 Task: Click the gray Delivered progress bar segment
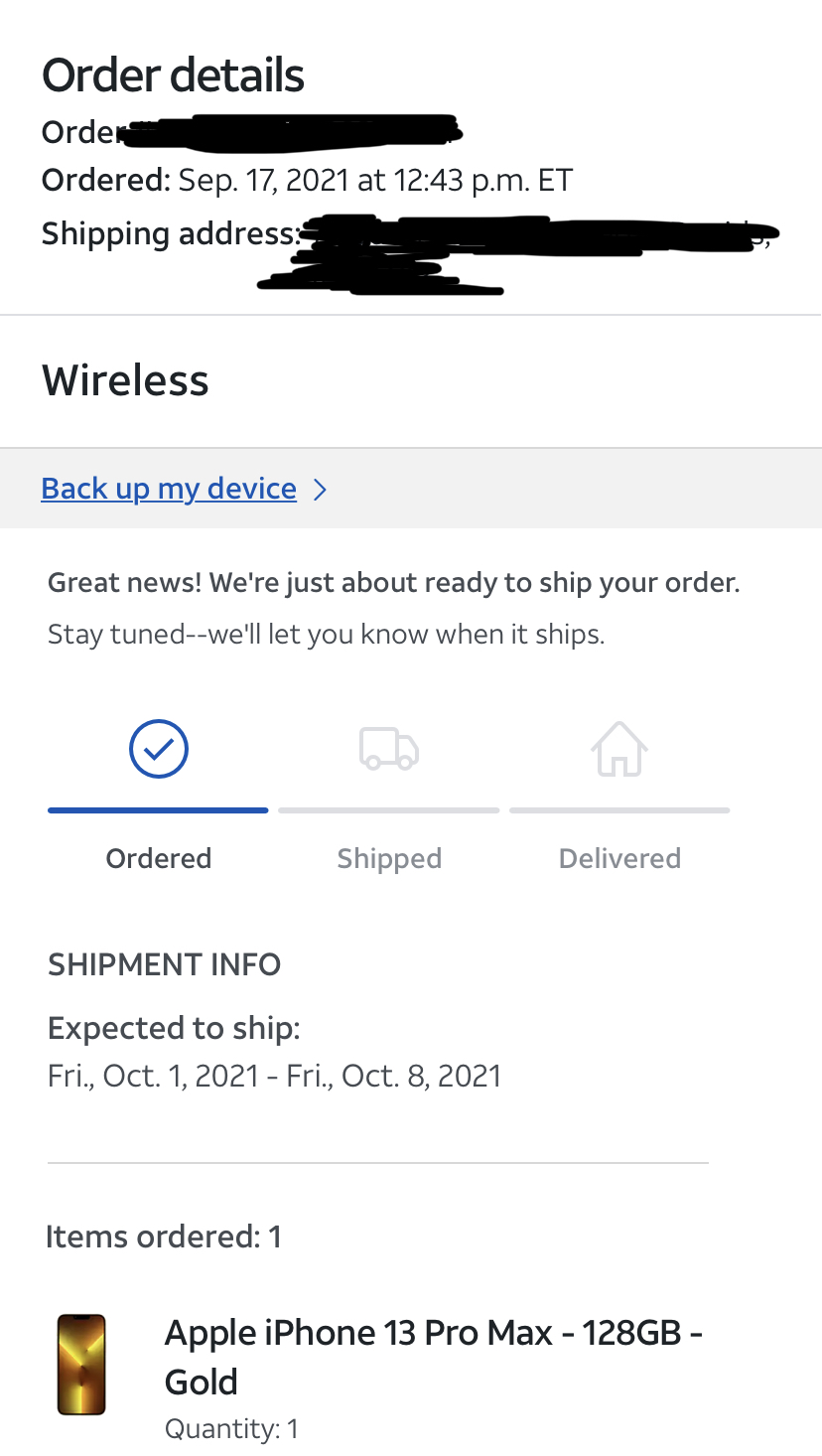click(x=619, y=810)
